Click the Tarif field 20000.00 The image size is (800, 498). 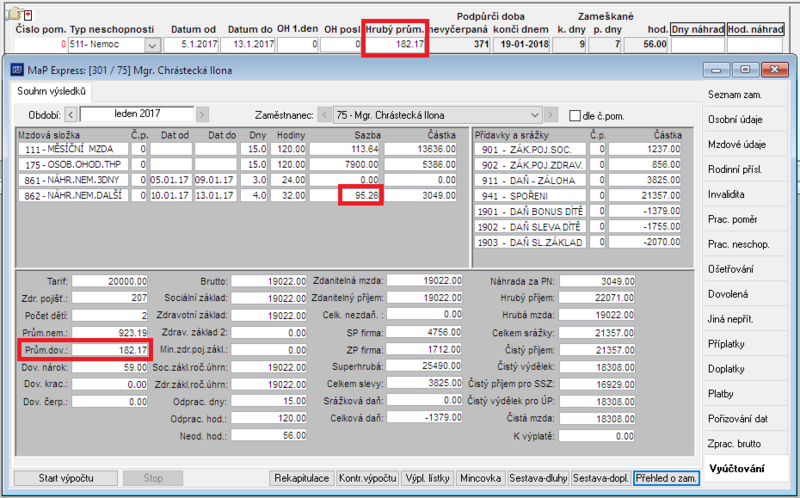pyautogui.click(x=110, y=281)
